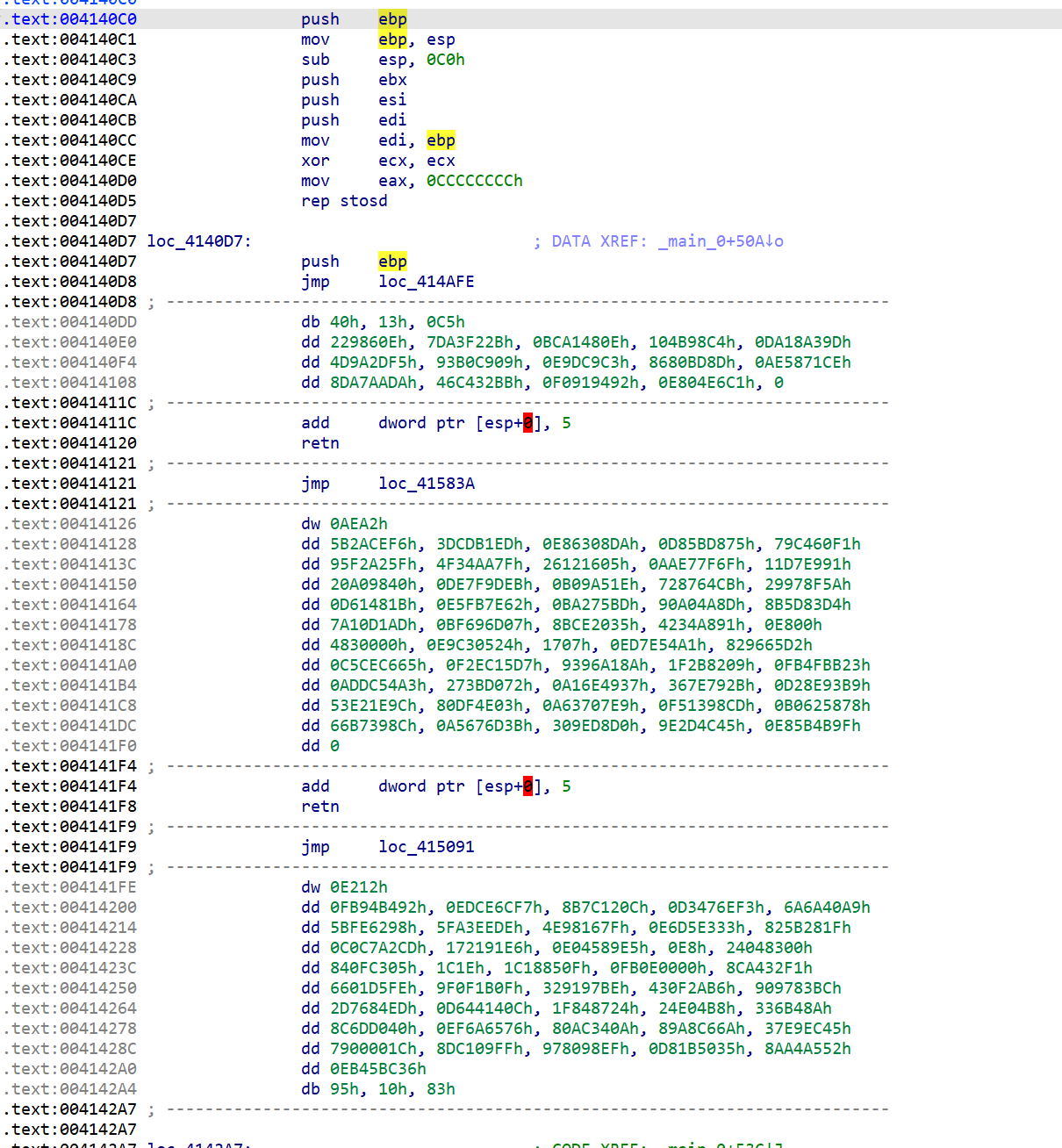
Task: Follow the jmp target loc_41583A
Action: [426, 484]
